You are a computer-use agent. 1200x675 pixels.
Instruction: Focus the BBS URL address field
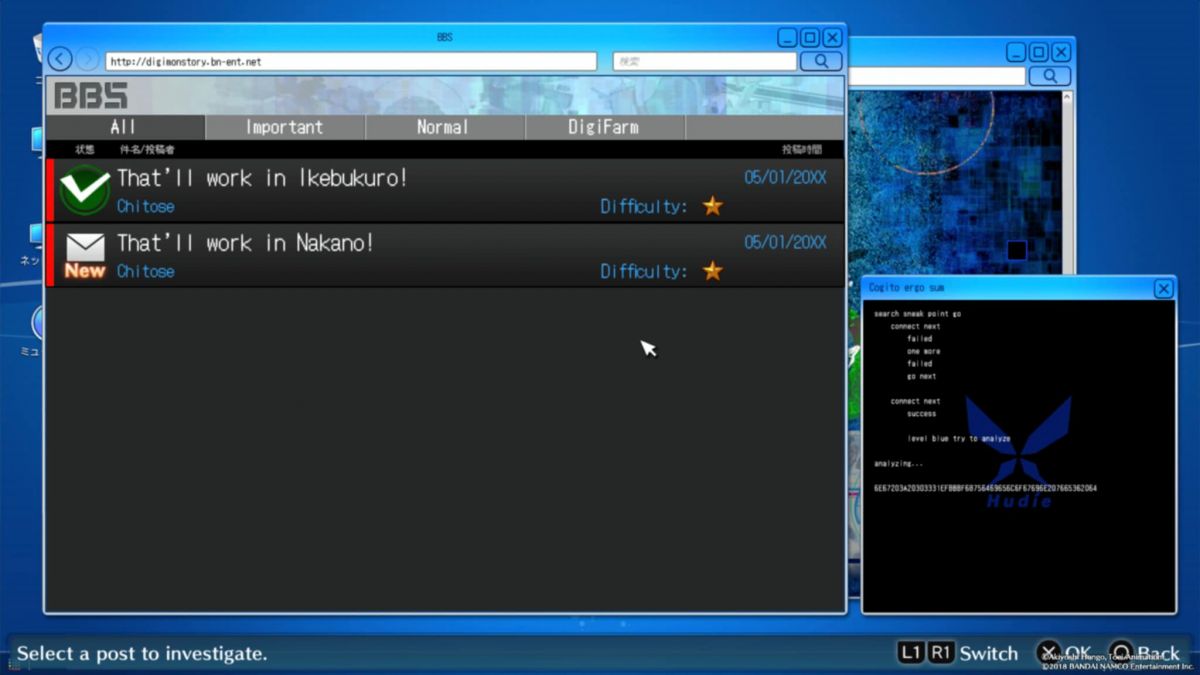[351, 61]
